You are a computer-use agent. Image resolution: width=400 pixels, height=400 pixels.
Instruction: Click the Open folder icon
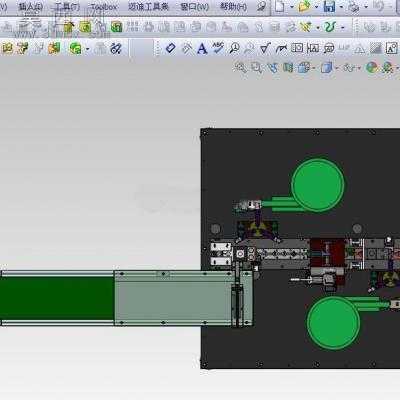point(305,6)
